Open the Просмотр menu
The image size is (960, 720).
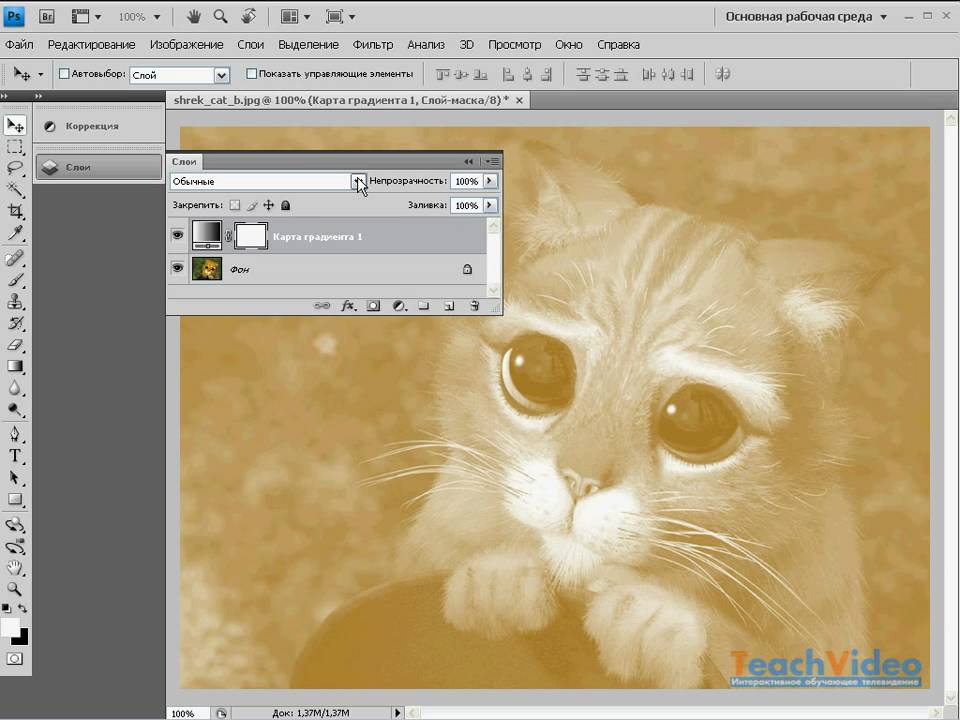pos(514,45)
